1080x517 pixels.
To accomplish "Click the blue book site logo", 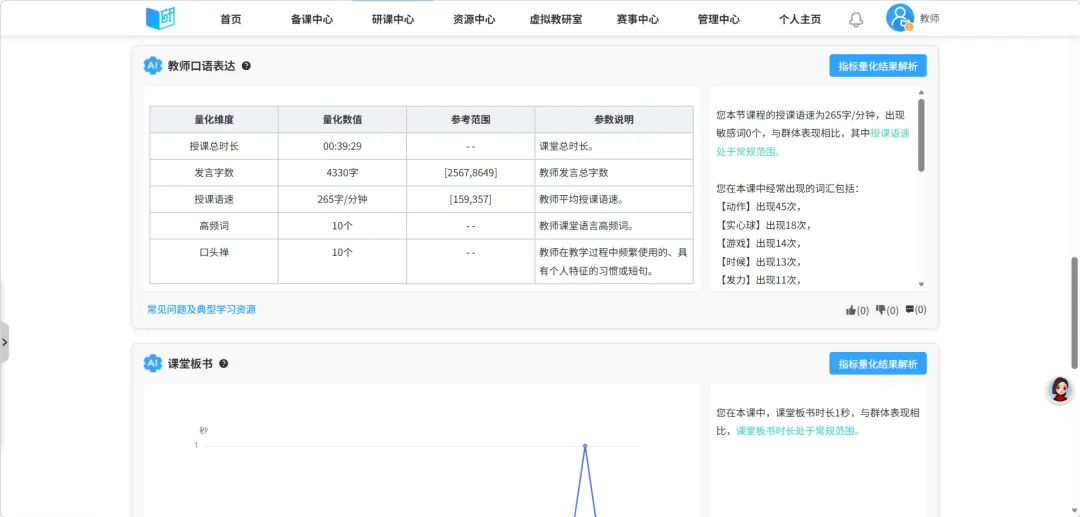I will 160,19.
